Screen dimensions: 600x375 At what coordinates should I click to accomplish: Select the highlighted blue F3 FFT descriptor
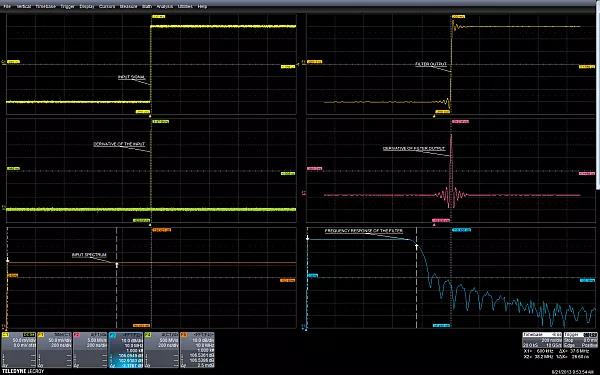[x=126, y=350]
